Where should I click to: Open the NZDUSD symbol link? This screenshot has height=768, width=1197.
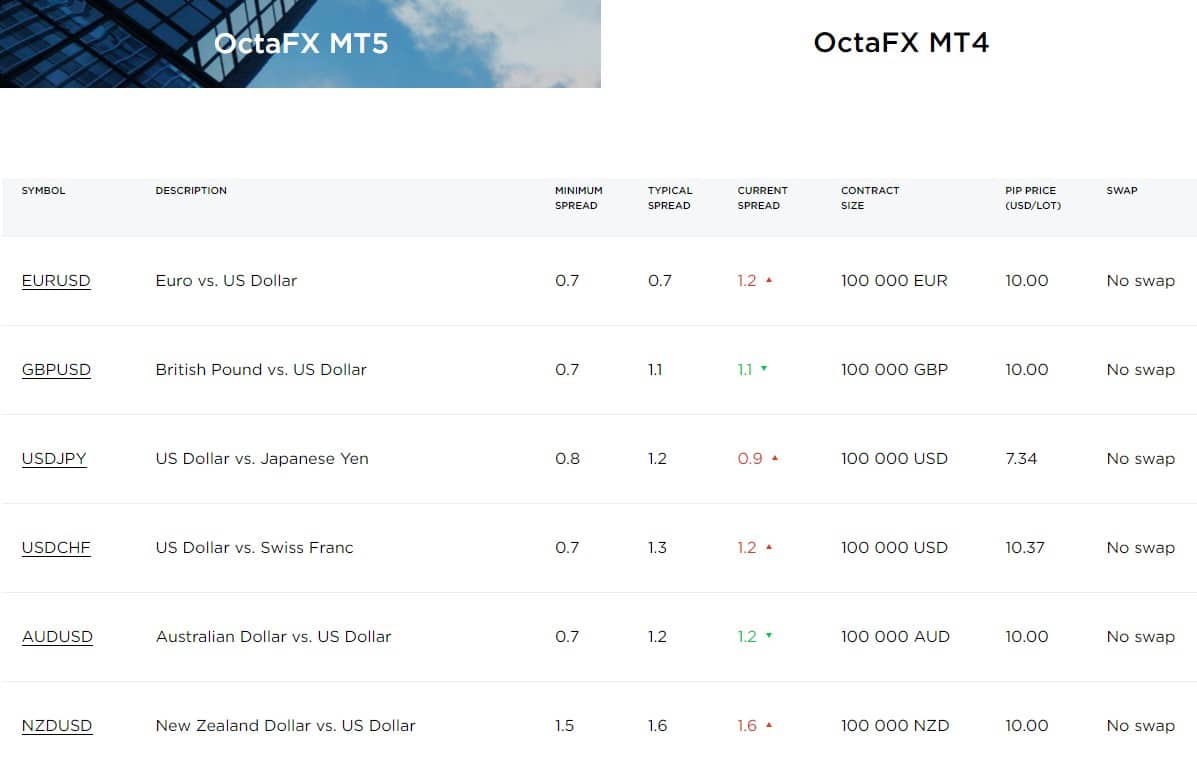(57, 726)
